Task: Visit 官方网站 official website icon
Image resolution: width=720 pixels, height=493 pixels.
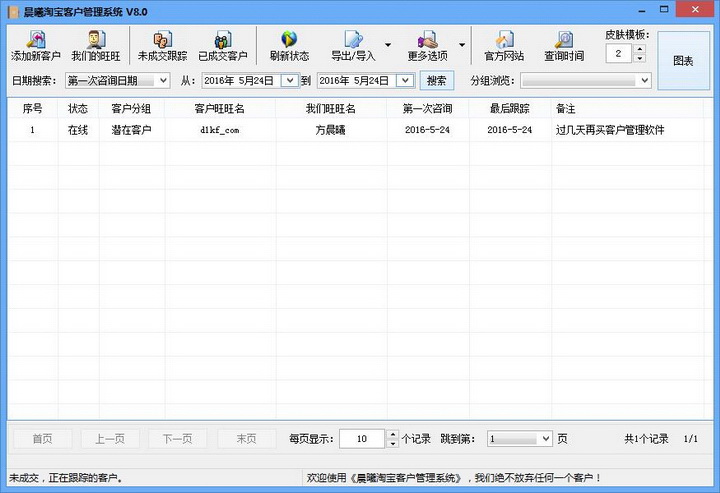Action: (x=504, y=46)
